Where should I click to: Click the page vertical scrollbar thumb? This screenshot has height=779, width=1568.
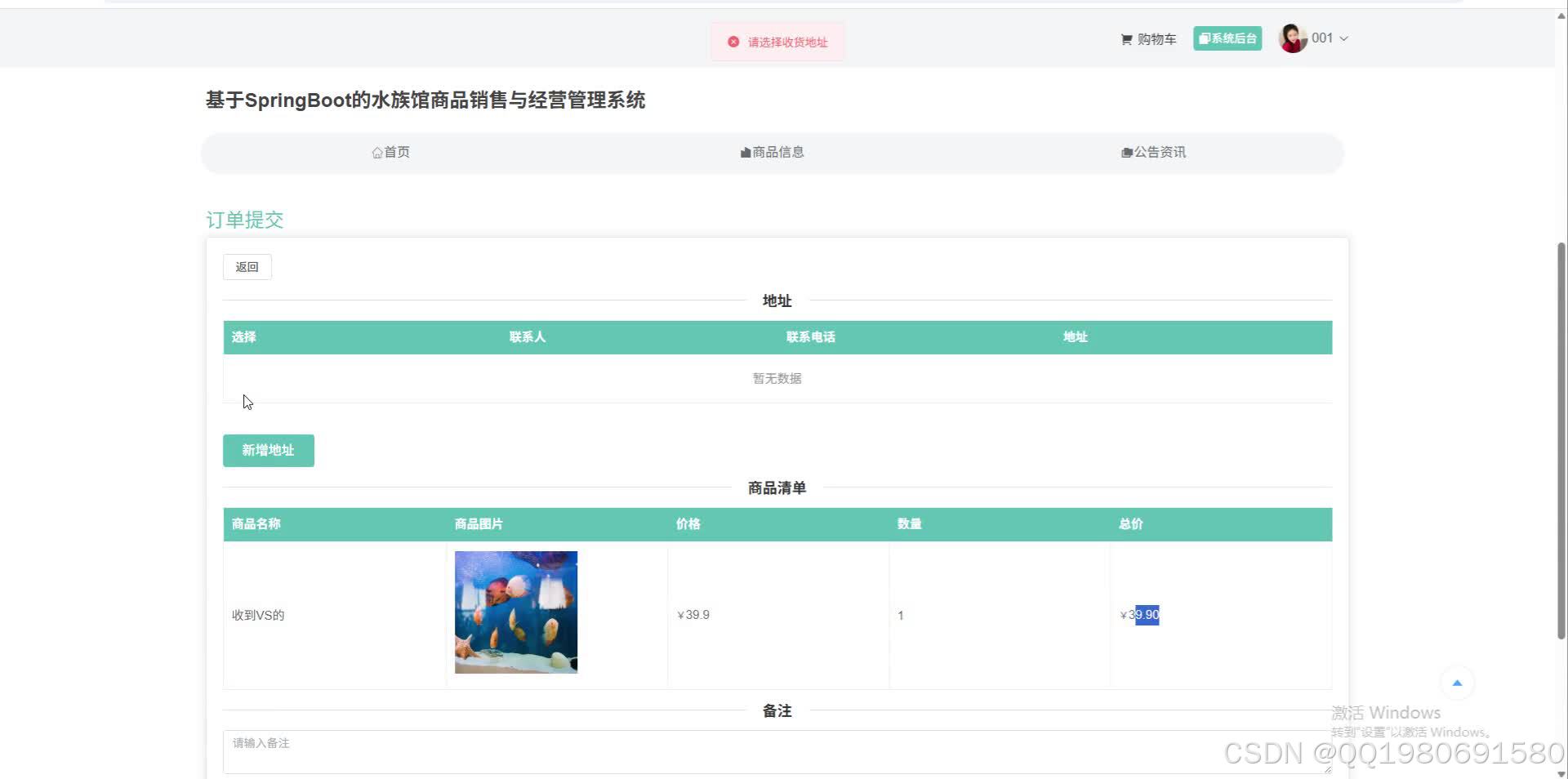1561,441
